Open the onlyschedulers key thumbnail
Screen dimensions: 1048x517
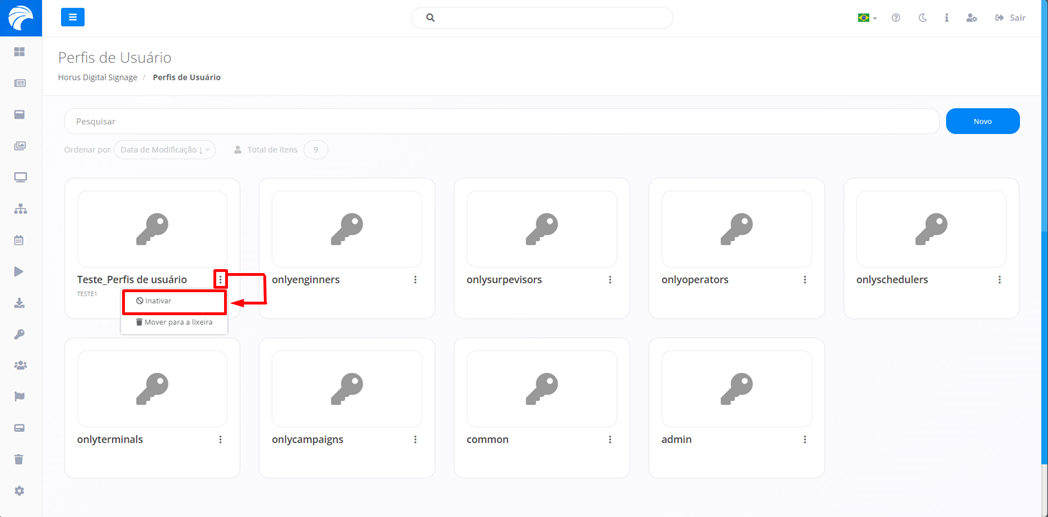click(x=931, y=229)
